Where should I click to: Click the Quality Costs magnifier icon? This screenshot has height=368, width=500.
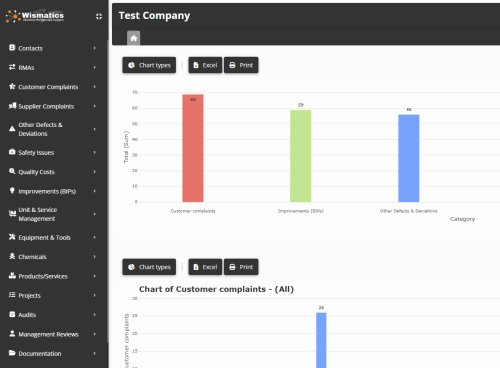tap(12, 171)
